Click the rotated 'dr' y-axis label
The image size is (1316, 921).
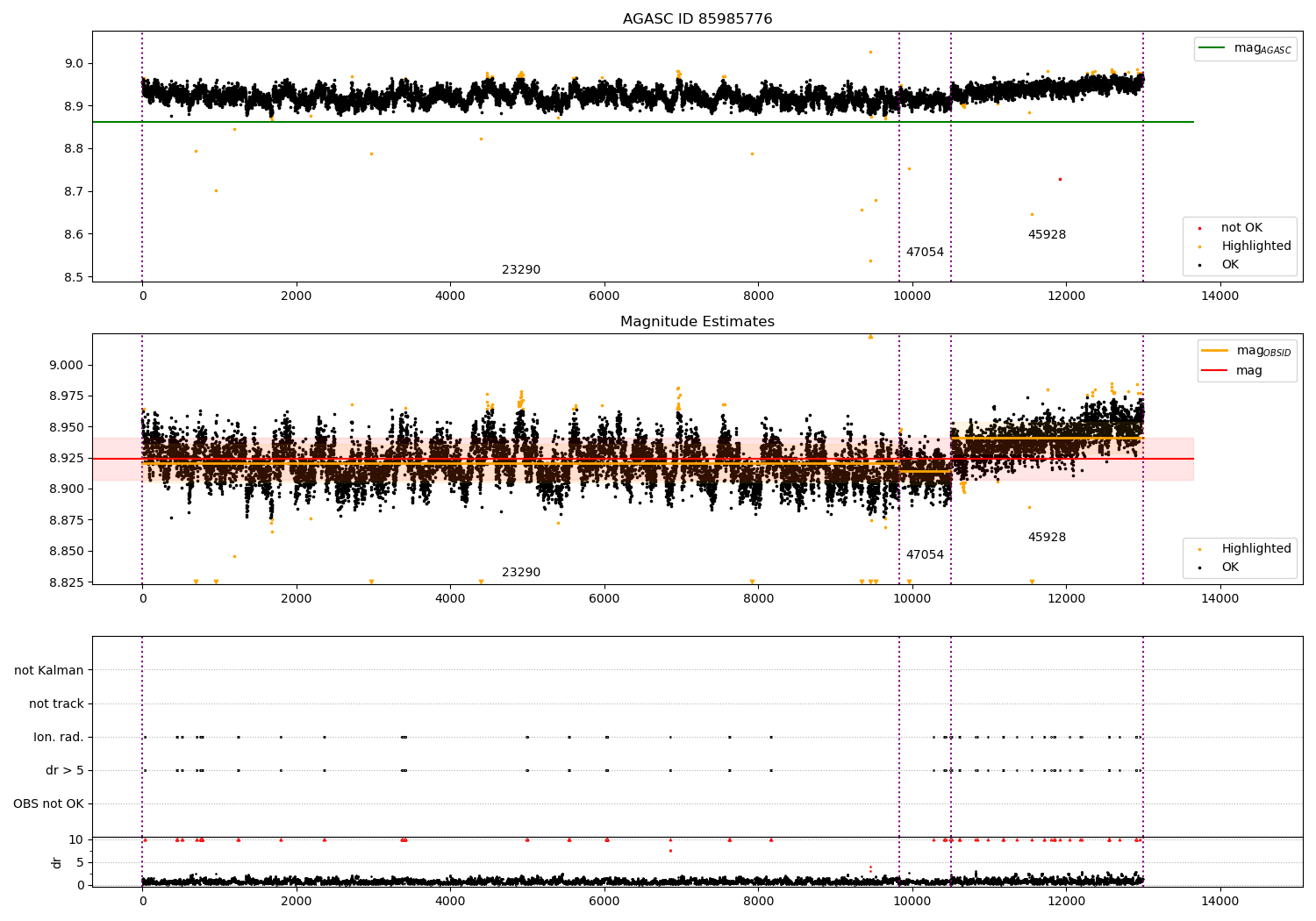[x=57, y=862]
